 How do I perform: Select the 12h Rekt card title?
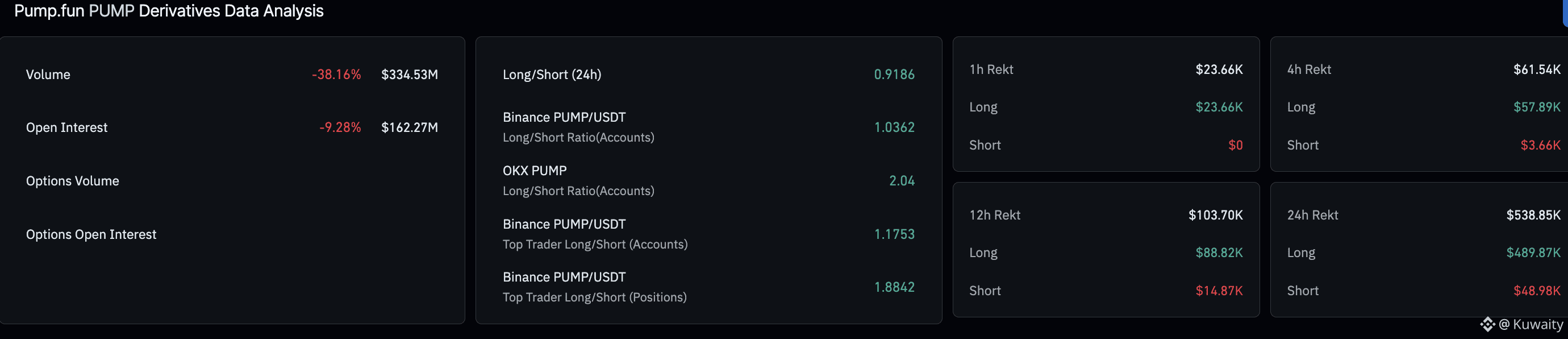(x=995, y=215)
